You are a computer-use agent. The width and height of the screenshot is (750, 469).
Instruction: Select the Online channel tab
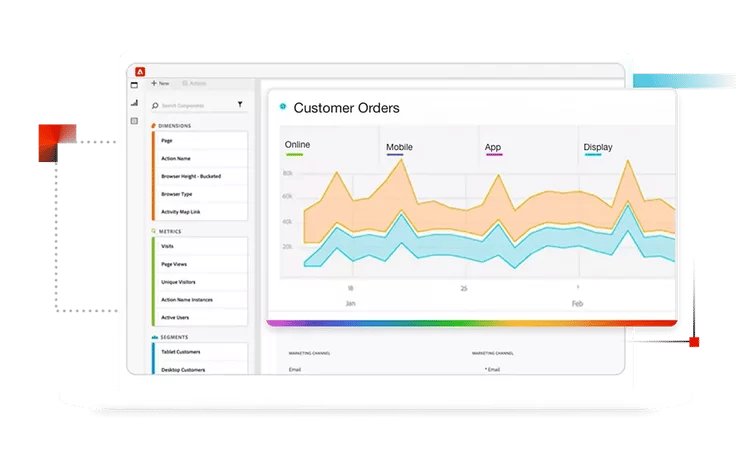(x=297, y=146)
